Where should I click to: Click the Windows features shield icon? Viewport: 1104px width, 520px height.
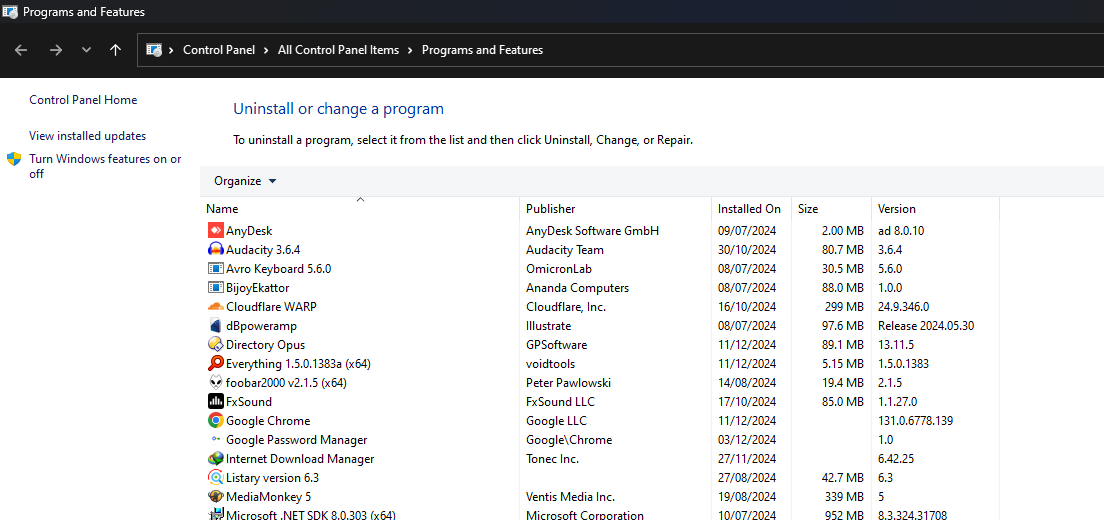point(14,159)
